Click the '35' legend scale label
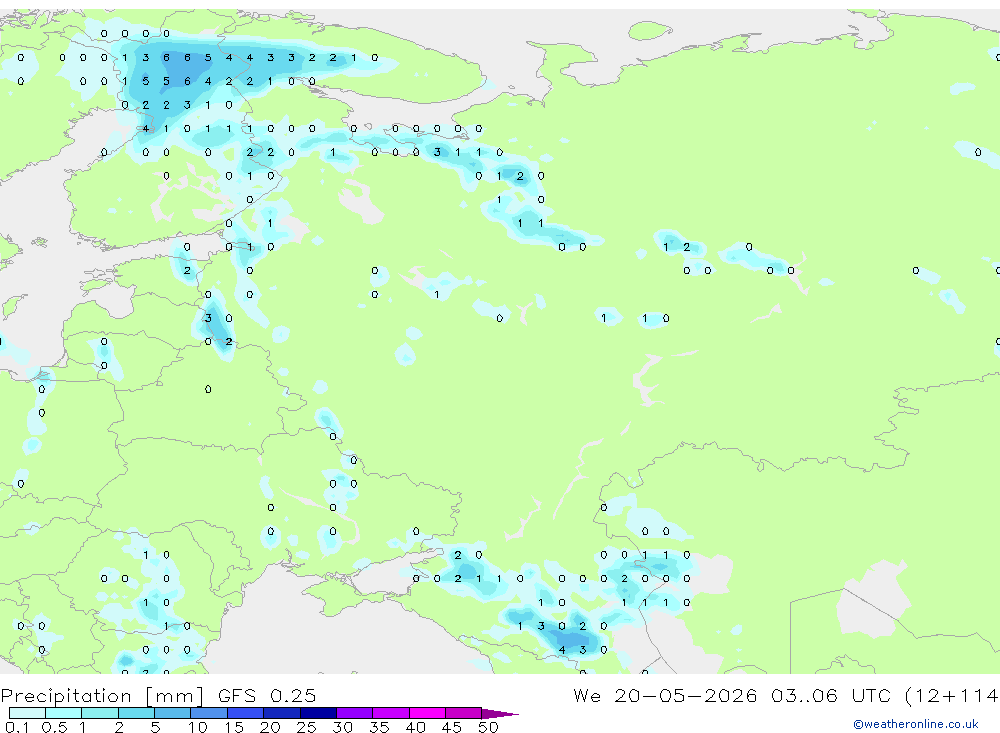 tap(379, 727)
